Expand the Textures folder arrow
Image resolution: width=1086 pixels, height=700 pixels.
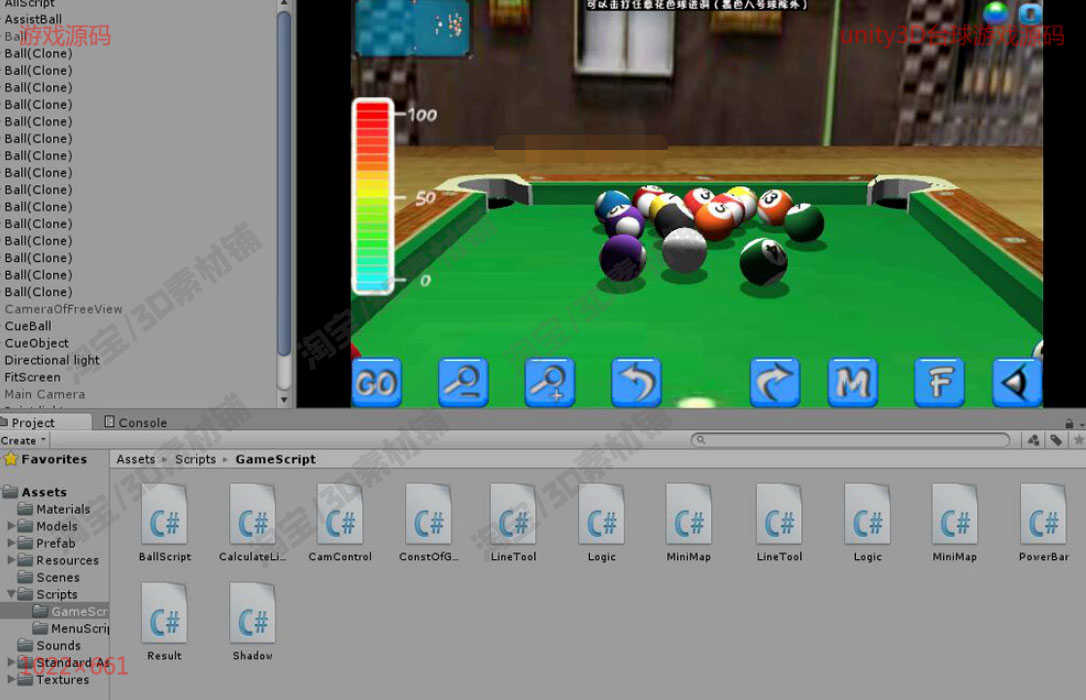tap(10, 679)
